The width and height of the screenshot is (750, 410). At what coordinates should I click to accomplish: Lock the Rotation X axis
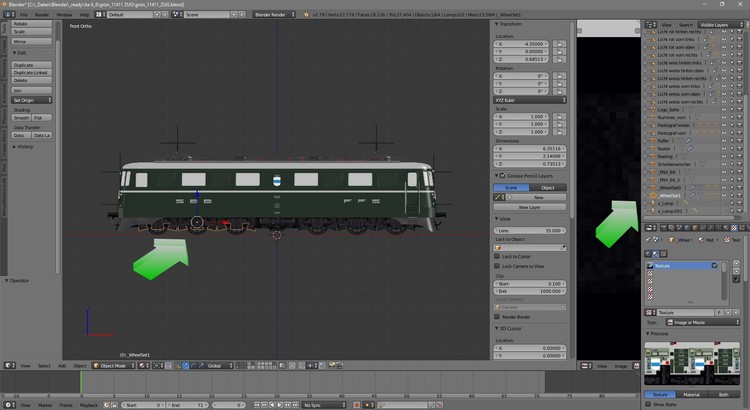[559, 76]
